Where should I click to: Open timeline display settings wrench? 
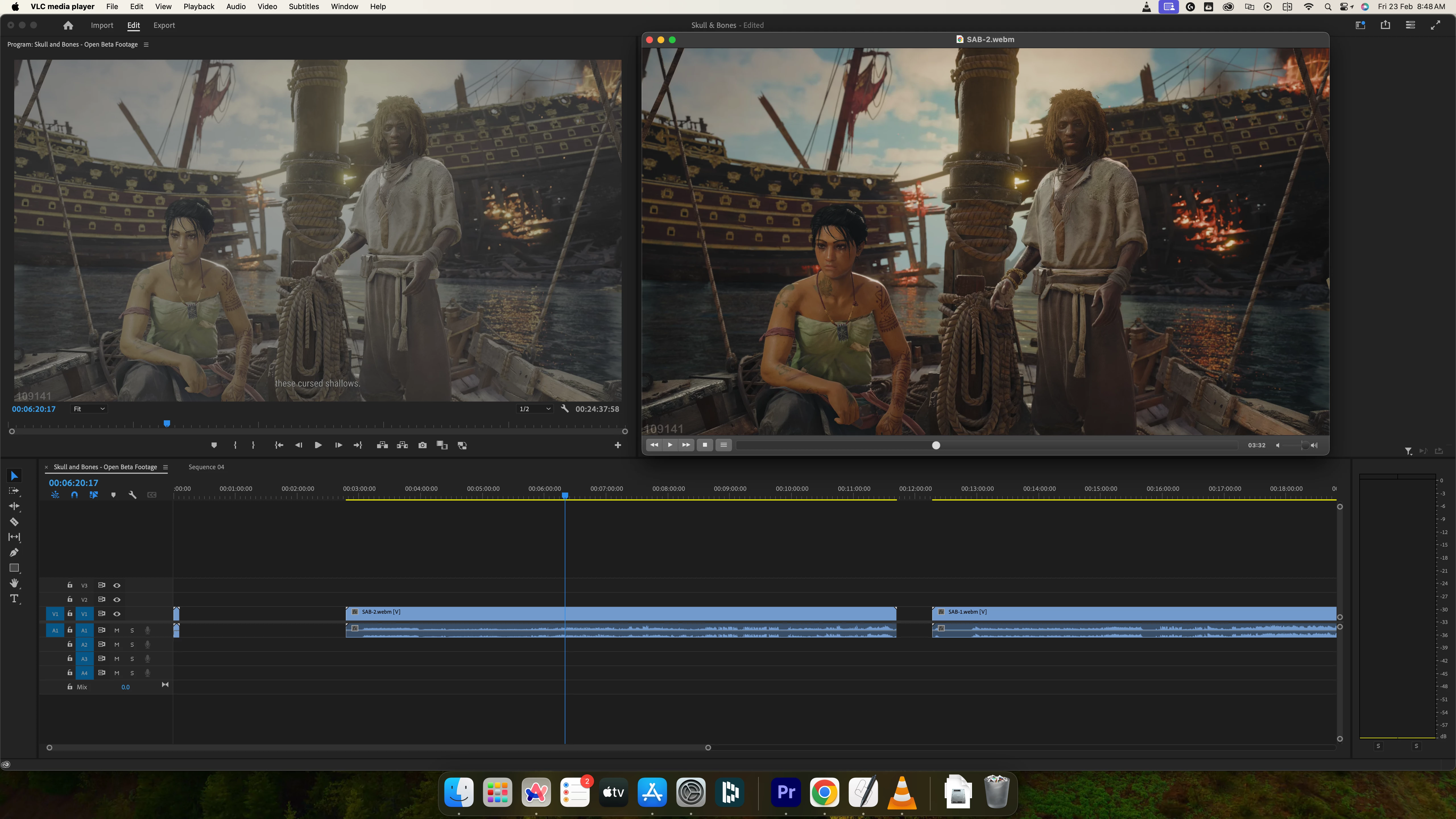tap(132, 495)
